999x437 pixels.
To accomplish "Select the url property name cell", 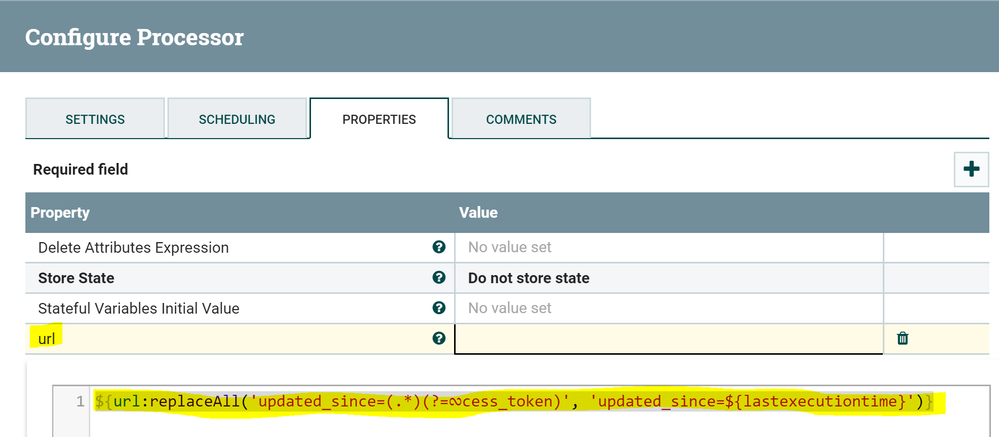I will (46, 339).
